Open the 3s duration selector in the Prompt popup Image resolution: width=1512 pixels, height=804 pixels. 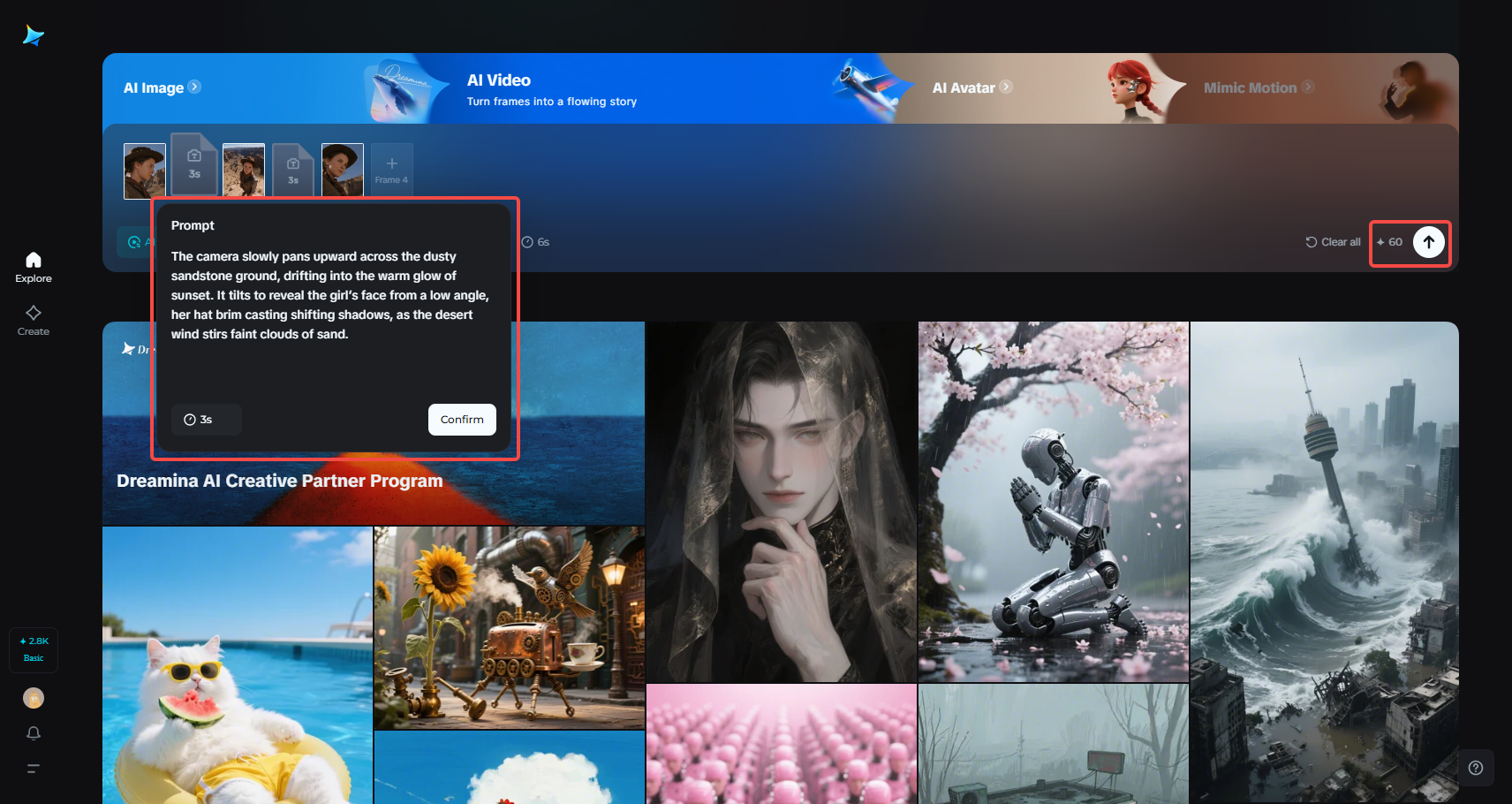click(x=206, y=420)
